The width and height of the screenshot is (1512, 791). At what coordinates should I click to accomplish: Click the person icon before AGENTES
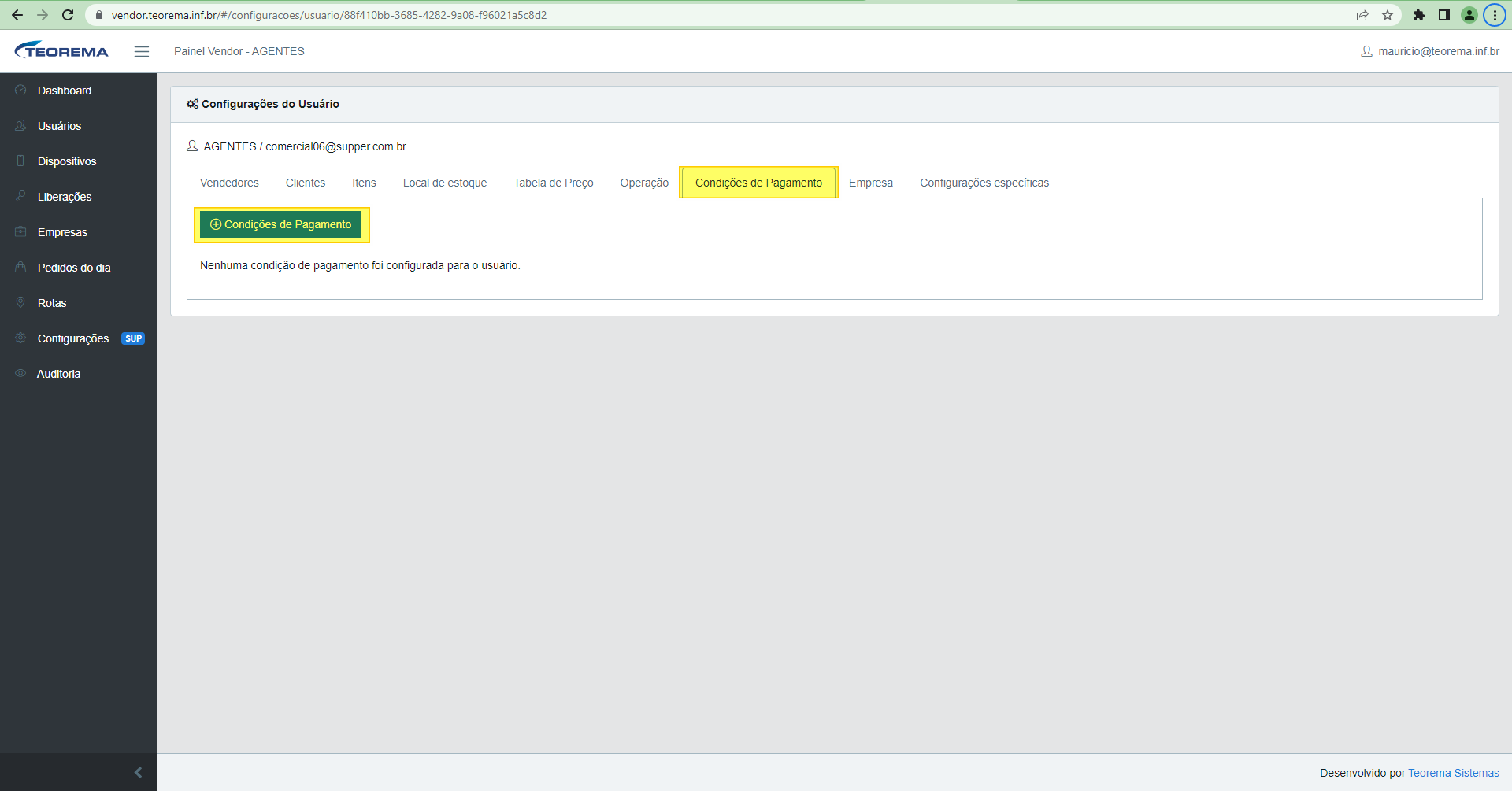[x=192, y=146]
